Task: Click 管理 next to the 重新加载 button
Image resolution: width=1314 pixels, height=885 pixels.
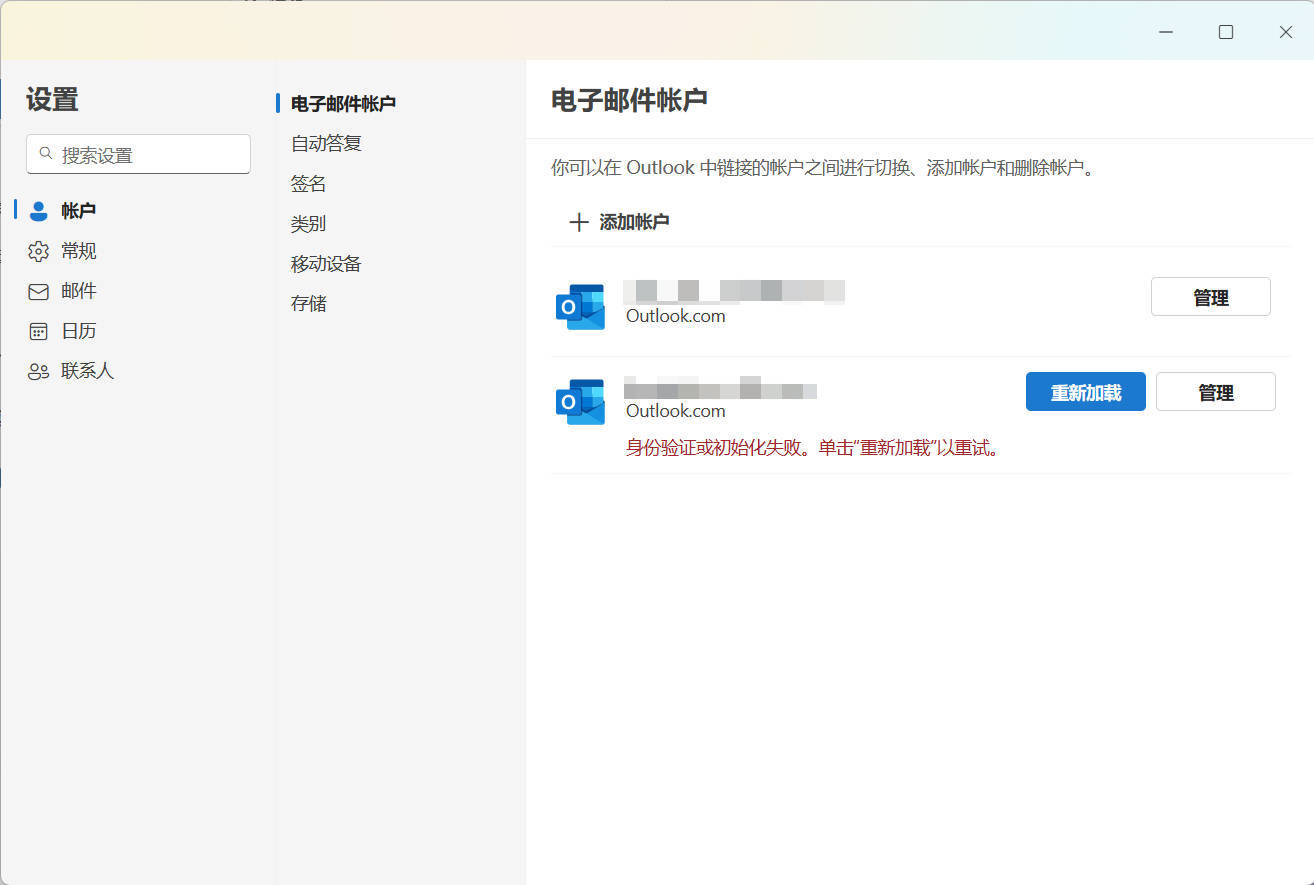Action: click(1216, 392)
